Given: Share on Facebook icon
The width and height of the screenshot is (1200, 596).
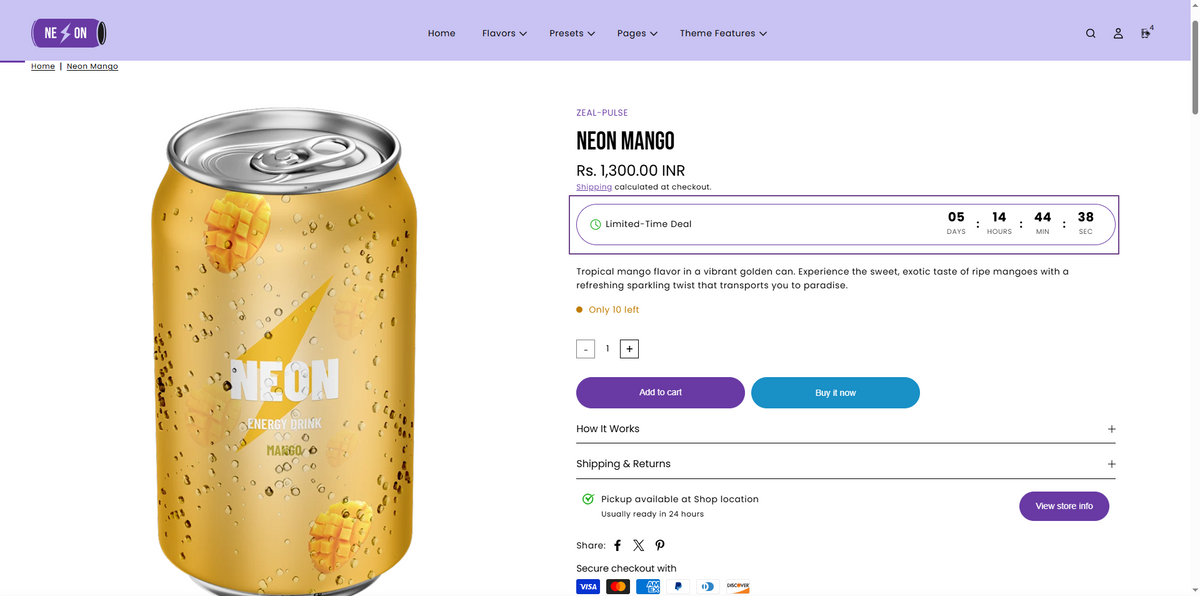Looking at the screenshot, I should pos(617,545).
